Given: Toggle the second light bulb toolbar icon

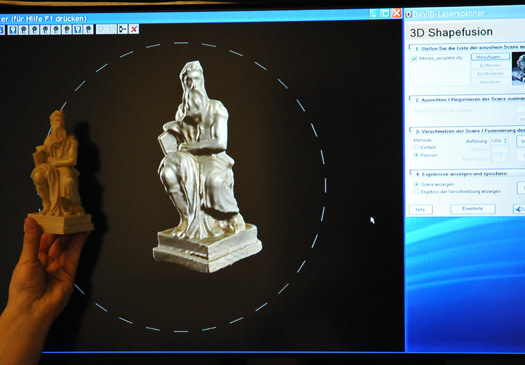Looking at the screenshot, I should pos(23,29).
